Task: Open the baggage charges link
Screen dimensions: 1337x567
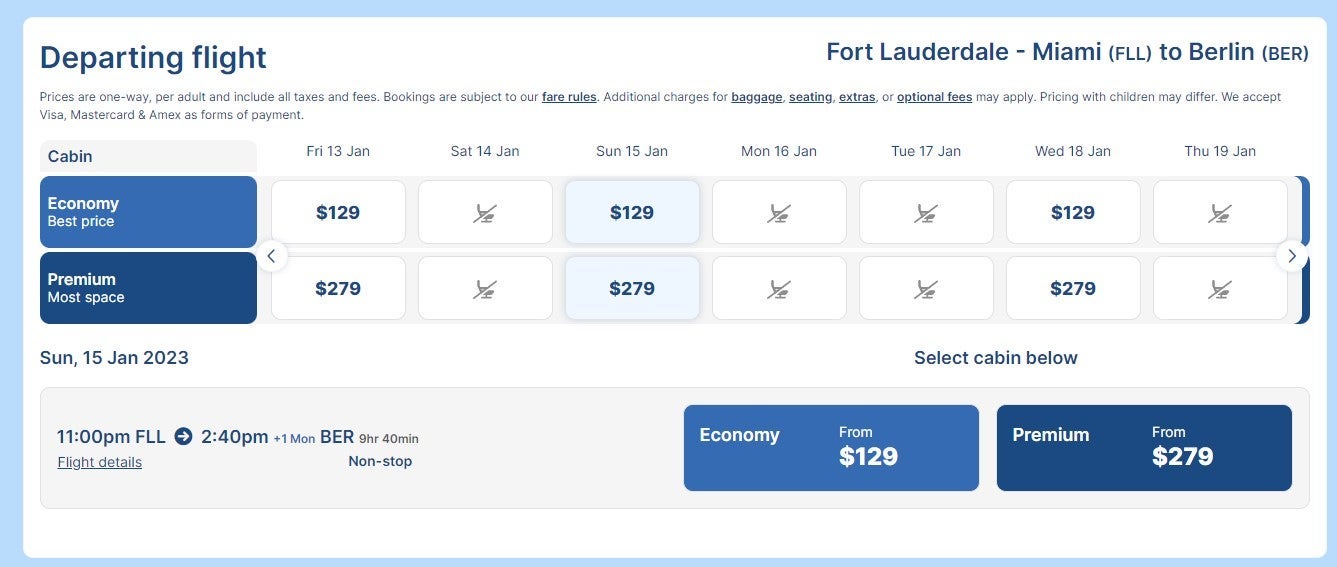Action: click(x=757, y=97)
